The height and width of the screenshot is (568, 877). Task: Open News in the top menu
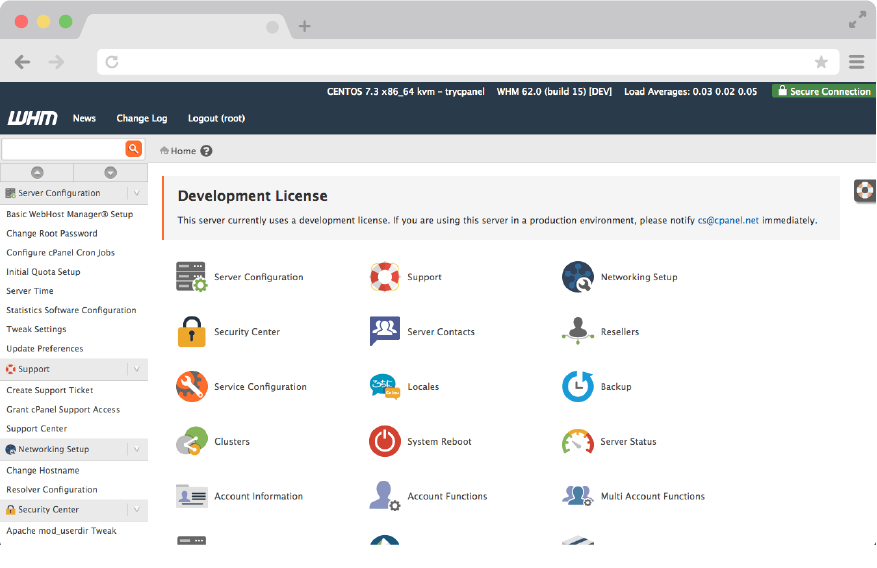pos(84,118)
